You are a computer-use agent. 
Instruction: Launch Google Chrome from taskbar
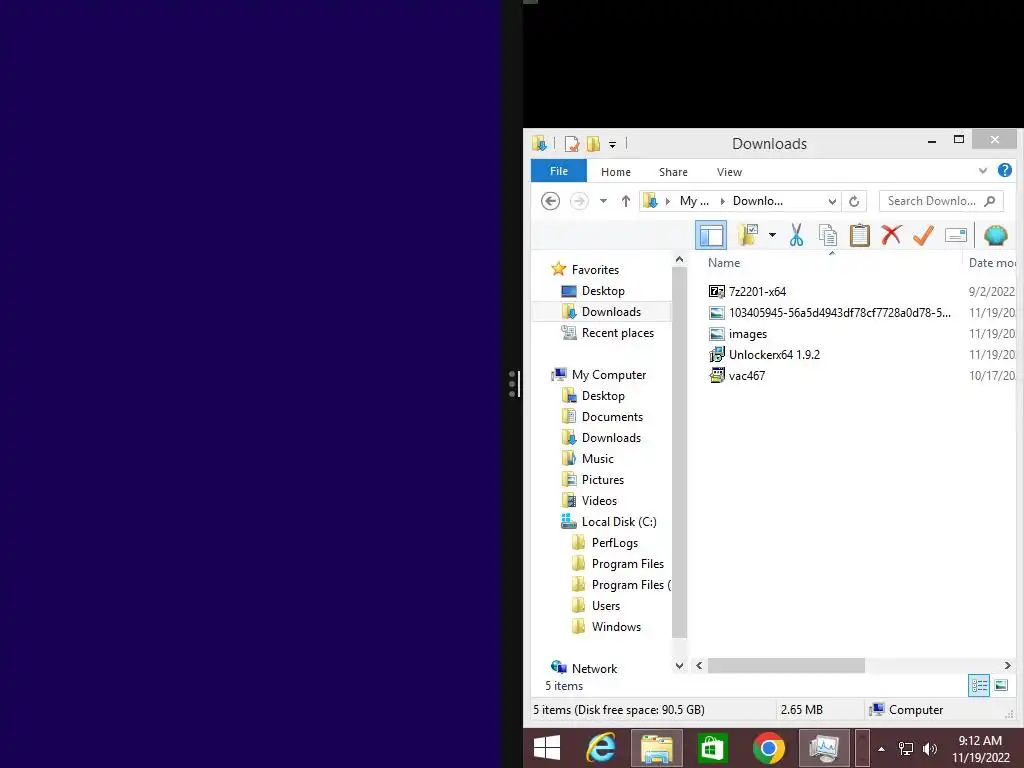click(x=769, y=748)
